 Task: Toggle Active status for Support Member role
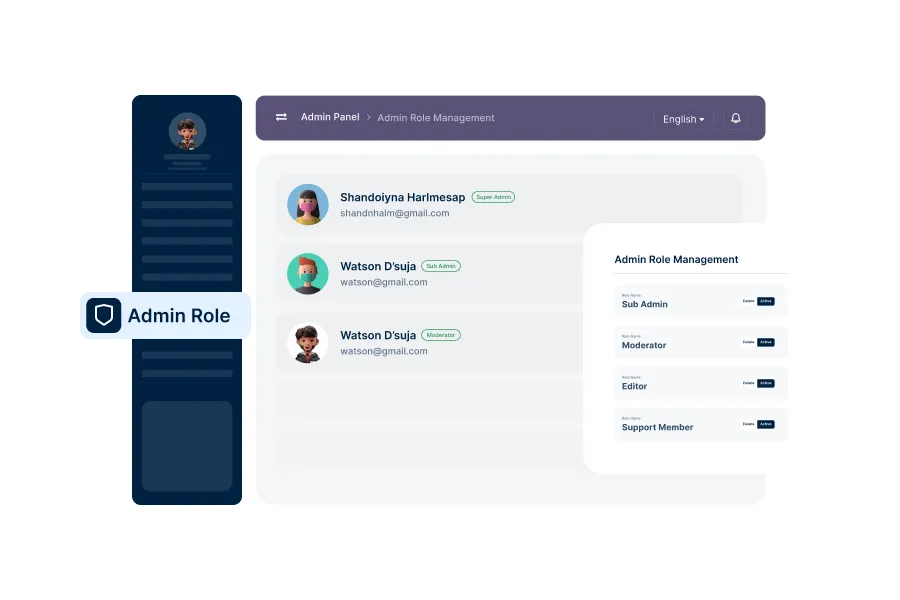pyautogui.click(x=766, y=424)
